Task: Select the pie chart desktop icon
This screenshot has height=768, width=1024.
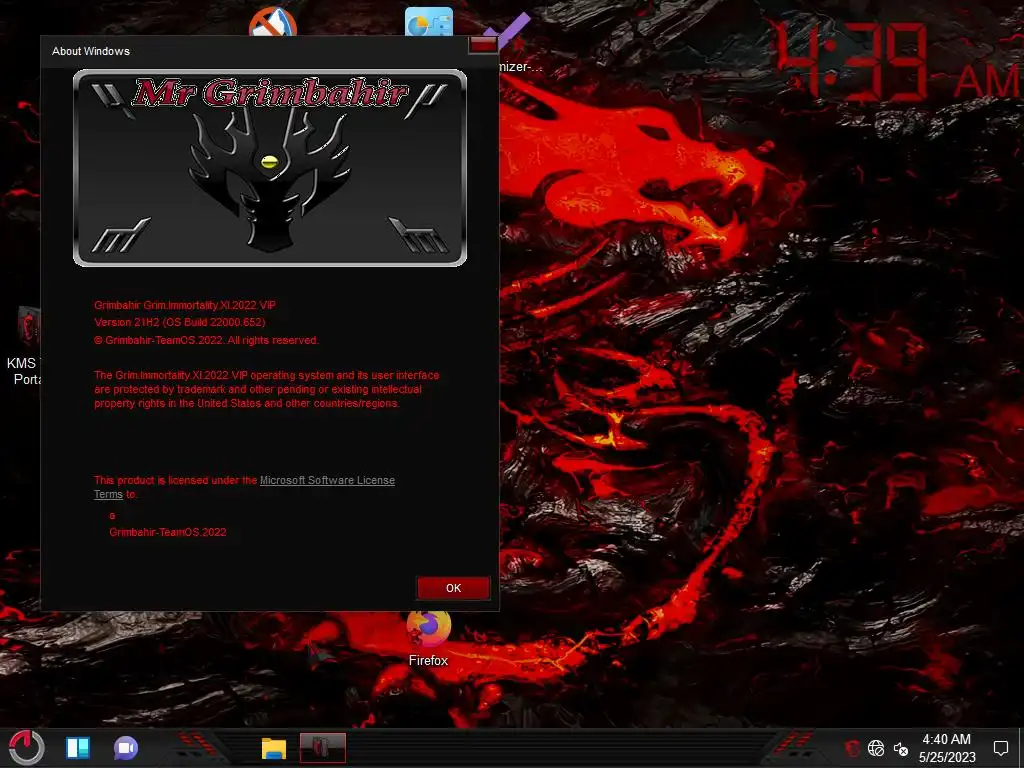Action: coord(428,21)
